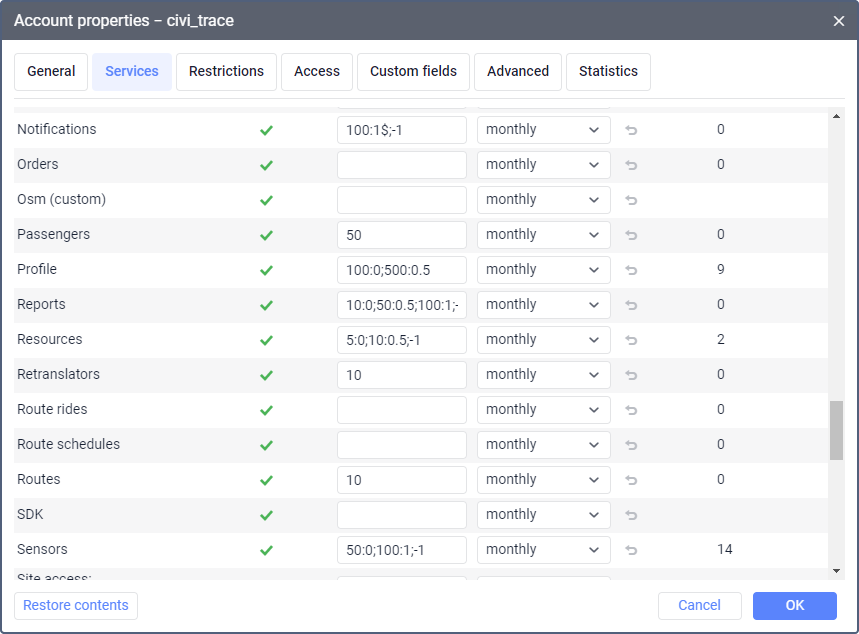This screenshot has height=634, width=859.
Task: Disable the Retranslators service checkmark
Action: click(x=266, y=375)
